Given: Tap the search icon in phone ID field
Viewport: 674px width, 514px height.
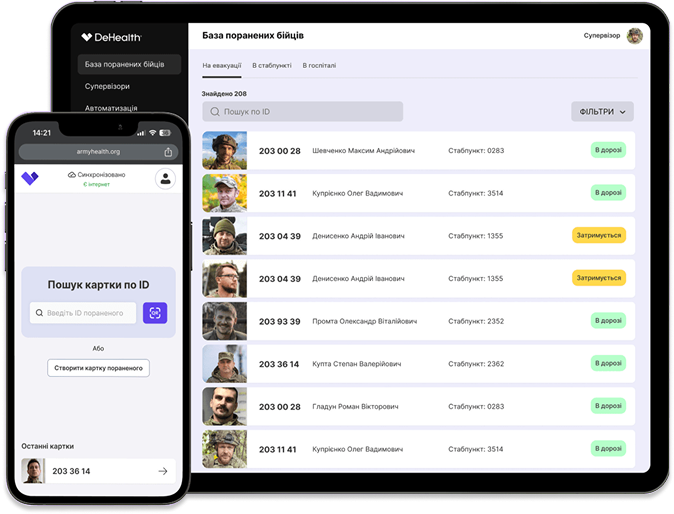Looking at the screenshot, I should [39, 313].
